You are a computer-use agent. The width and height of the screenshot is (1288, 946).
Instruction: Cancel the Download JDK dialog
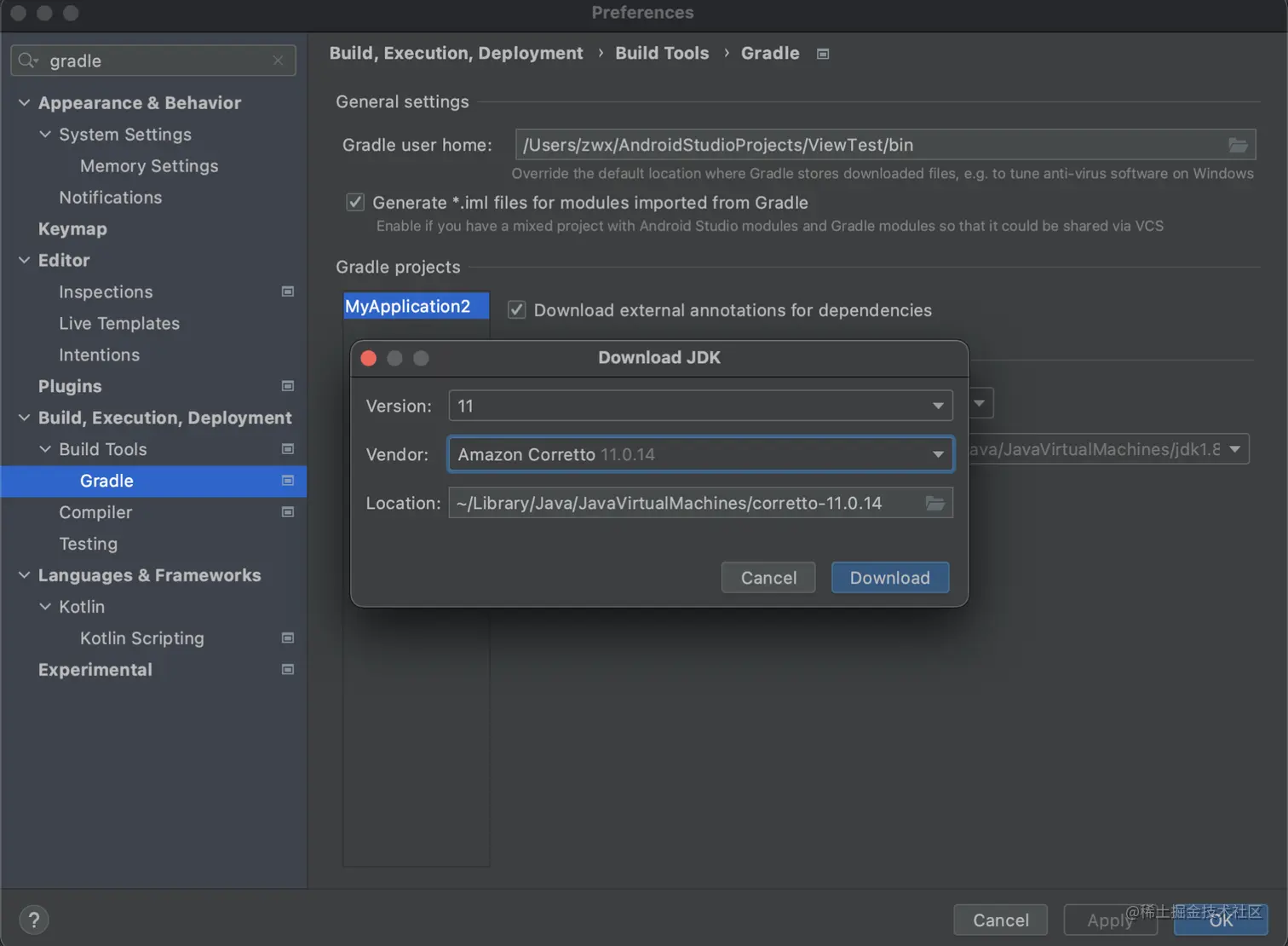768,578
